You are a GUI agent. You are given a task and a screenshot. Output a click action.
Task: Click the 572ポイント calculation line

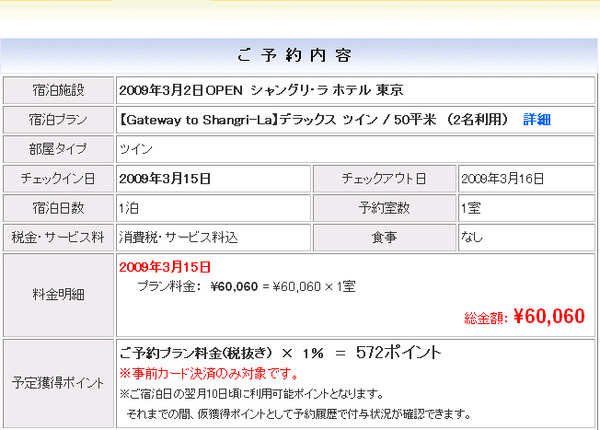click(x=280, y=353)
